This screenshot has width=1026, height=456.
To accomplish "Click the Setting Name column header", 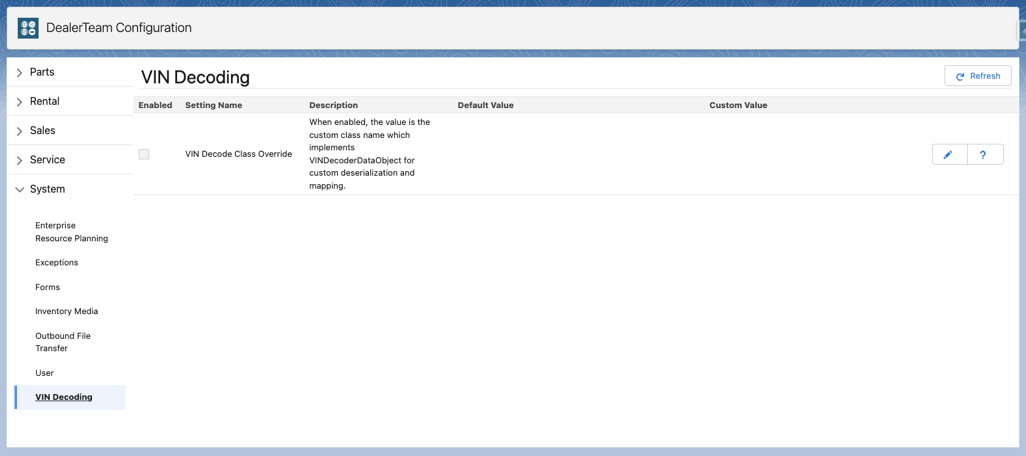I will pyautogui.click(x=213, y=105).
